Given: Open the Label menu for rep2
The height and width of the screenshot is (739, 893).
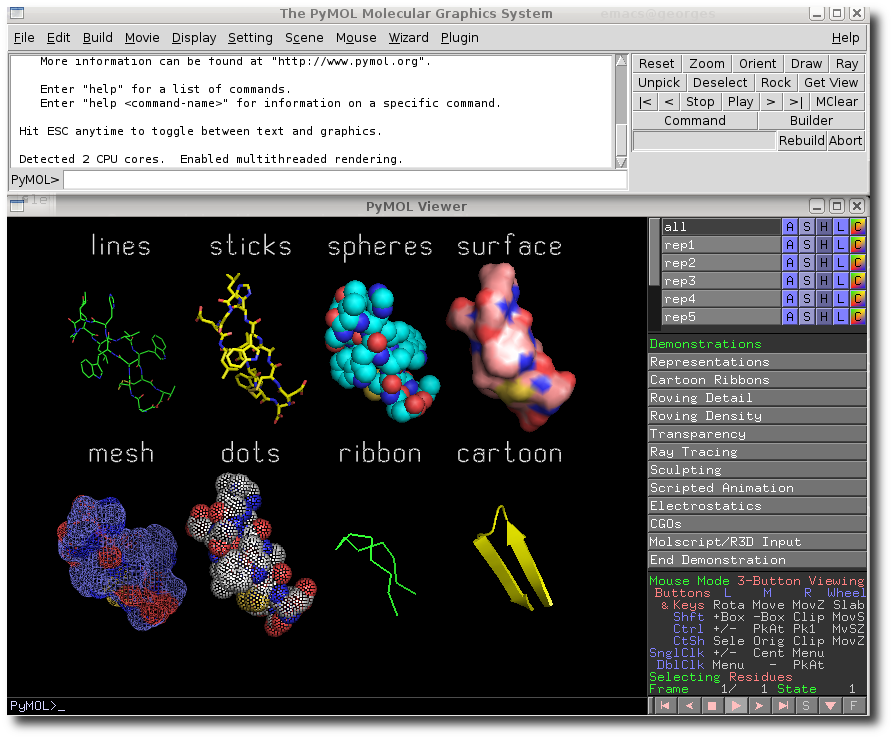Looking at the screenshot, I should (x=841, y=263).
